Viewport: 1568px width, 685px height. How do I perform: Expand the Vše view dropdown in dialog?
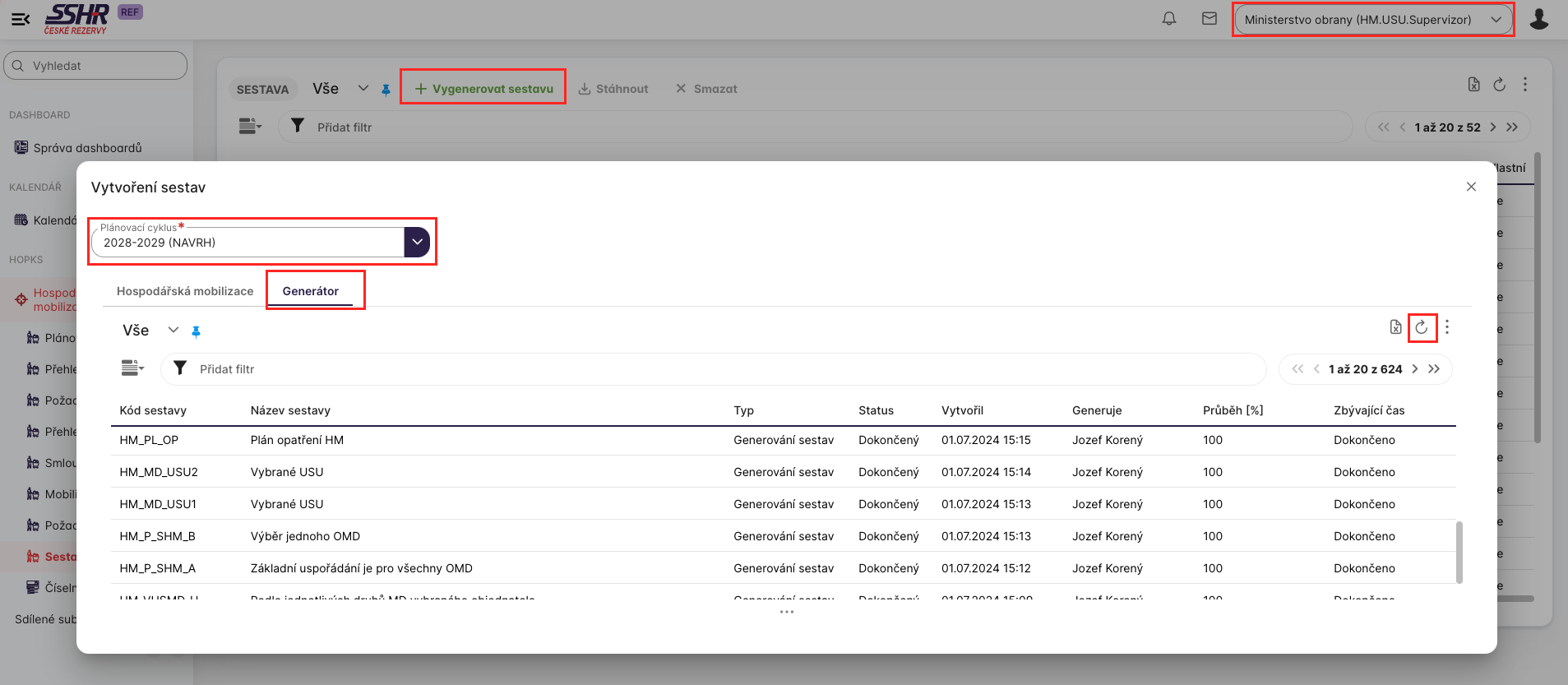(173, 331)
